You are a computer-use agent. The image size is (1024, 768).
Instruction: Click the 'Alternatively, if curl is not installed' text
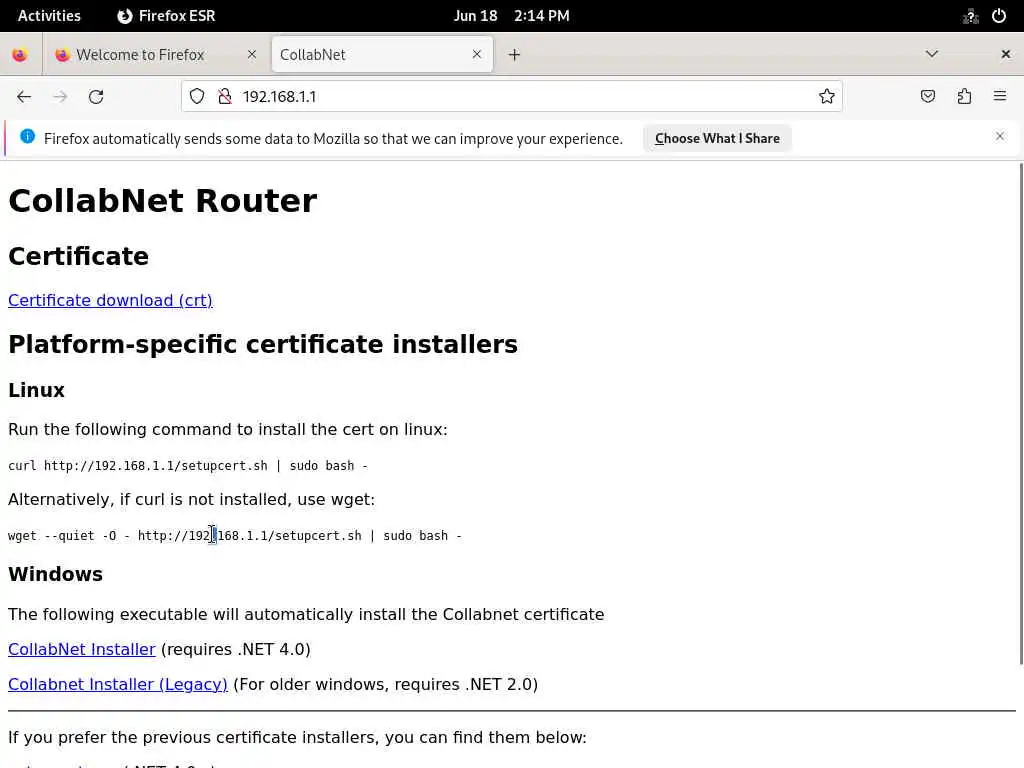191,500
